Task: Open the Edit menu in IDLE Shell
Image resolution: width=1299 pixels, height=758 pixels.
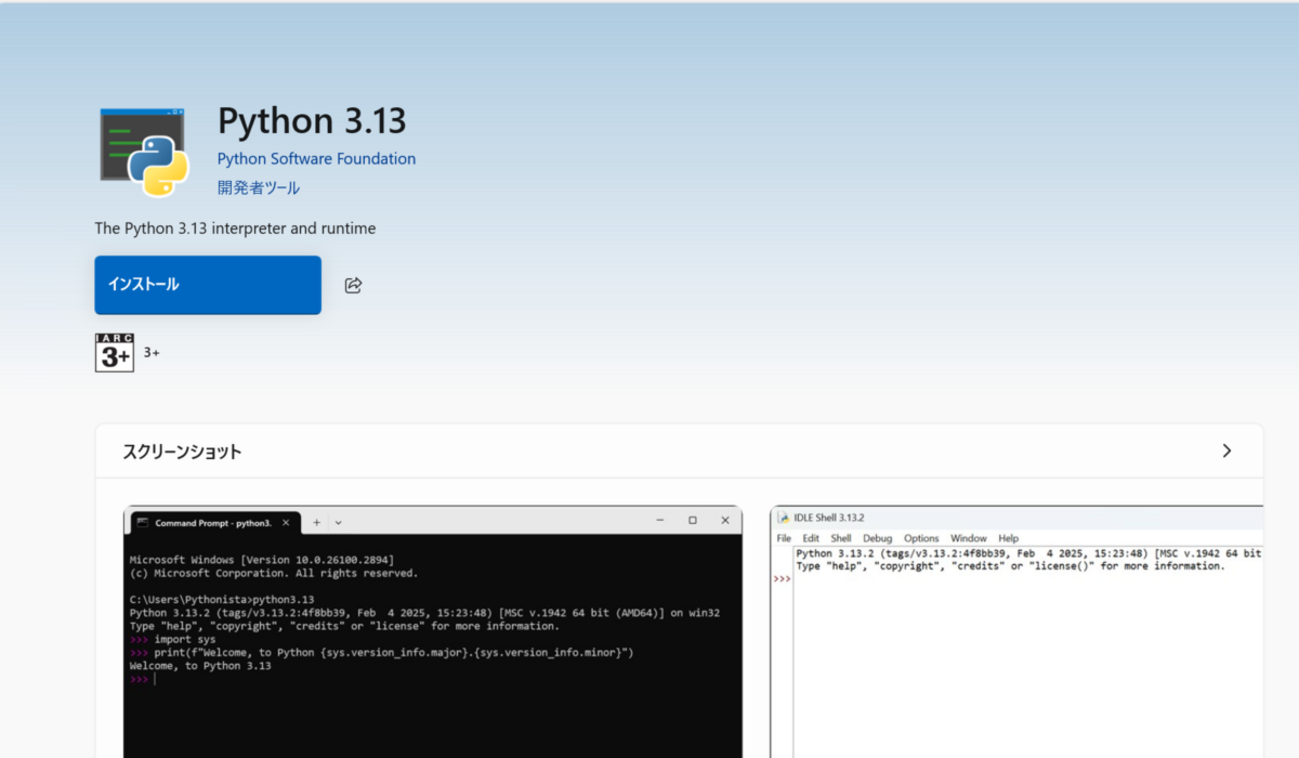Action: pos(810,538)
